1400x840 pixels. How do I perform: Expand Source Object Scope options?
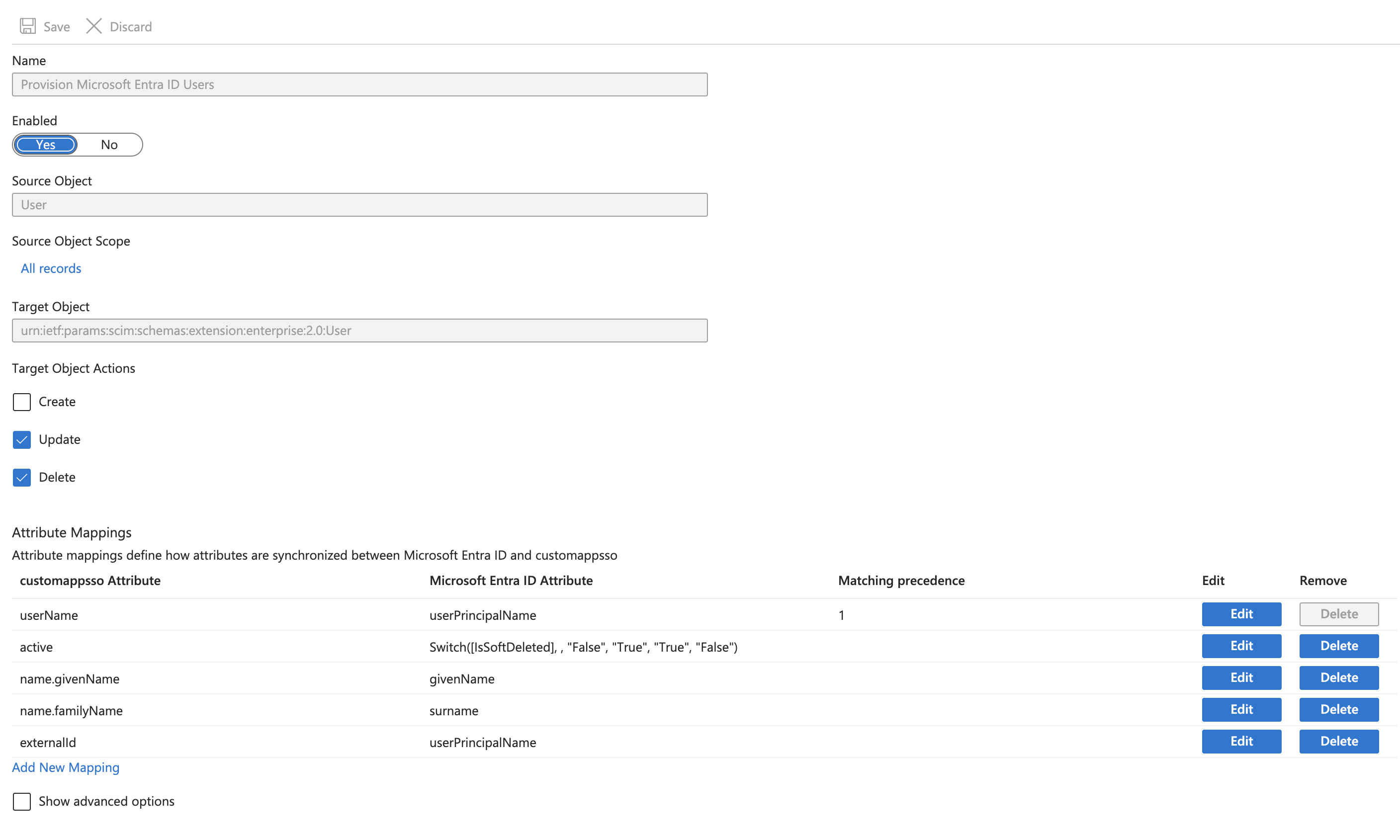(x=50, y=267)
